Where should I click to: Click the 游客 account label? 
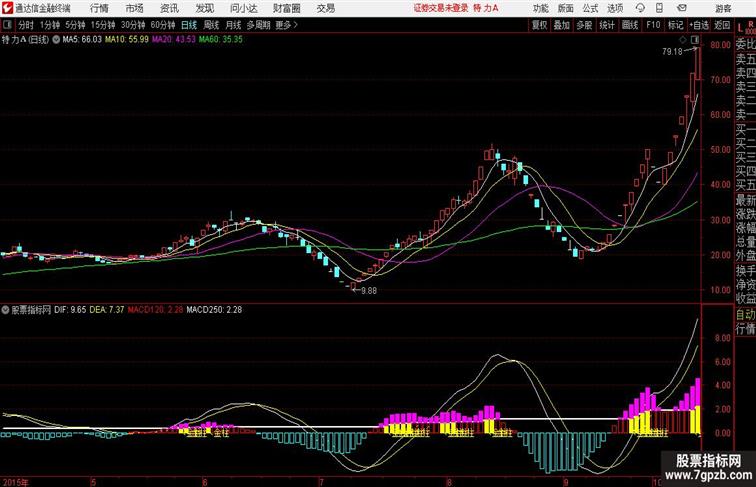(723, 8)
